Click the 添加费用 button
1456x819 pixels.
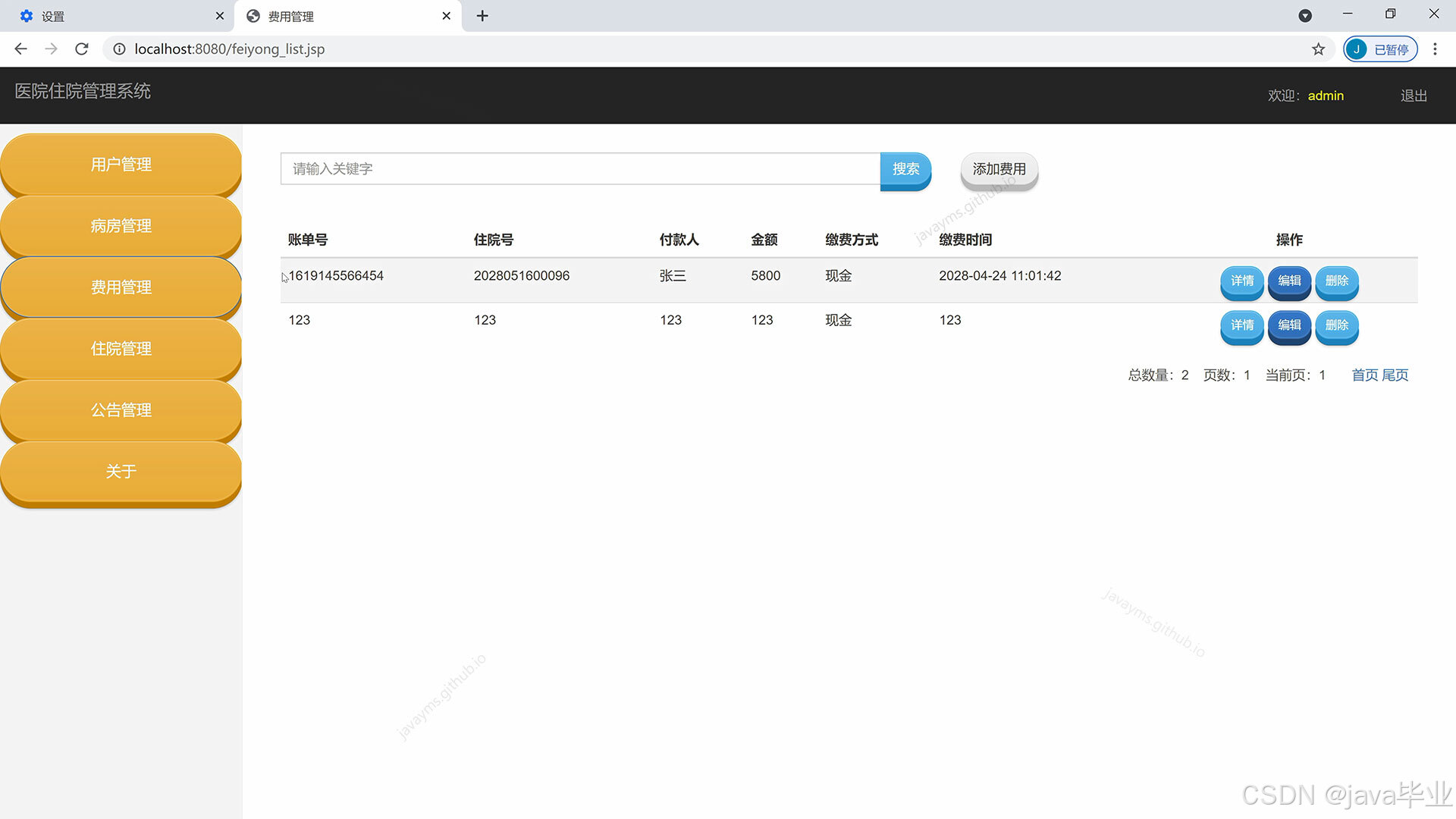pos(999,170)
